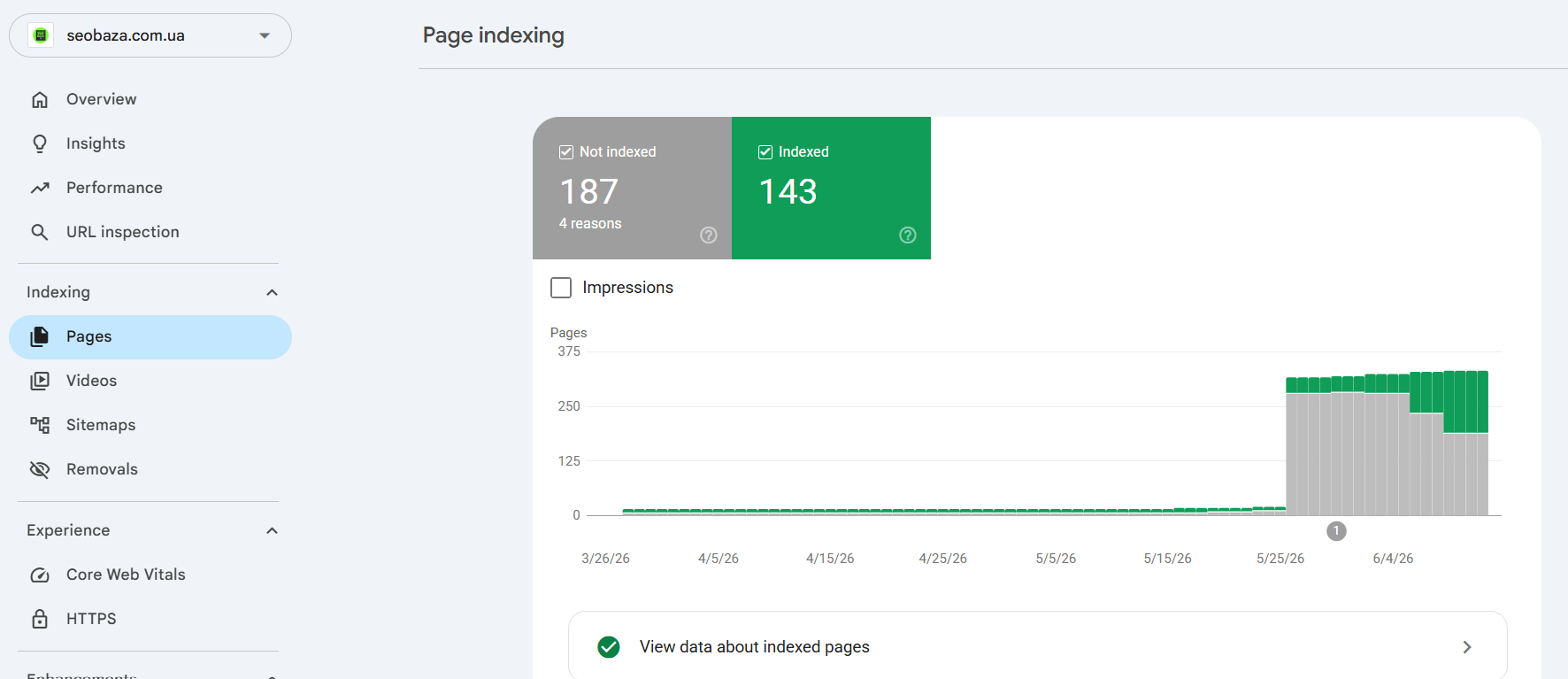Click the Indexed count 143
Viewport: 1568px width, 679px height.
click(x=788, y=191)
